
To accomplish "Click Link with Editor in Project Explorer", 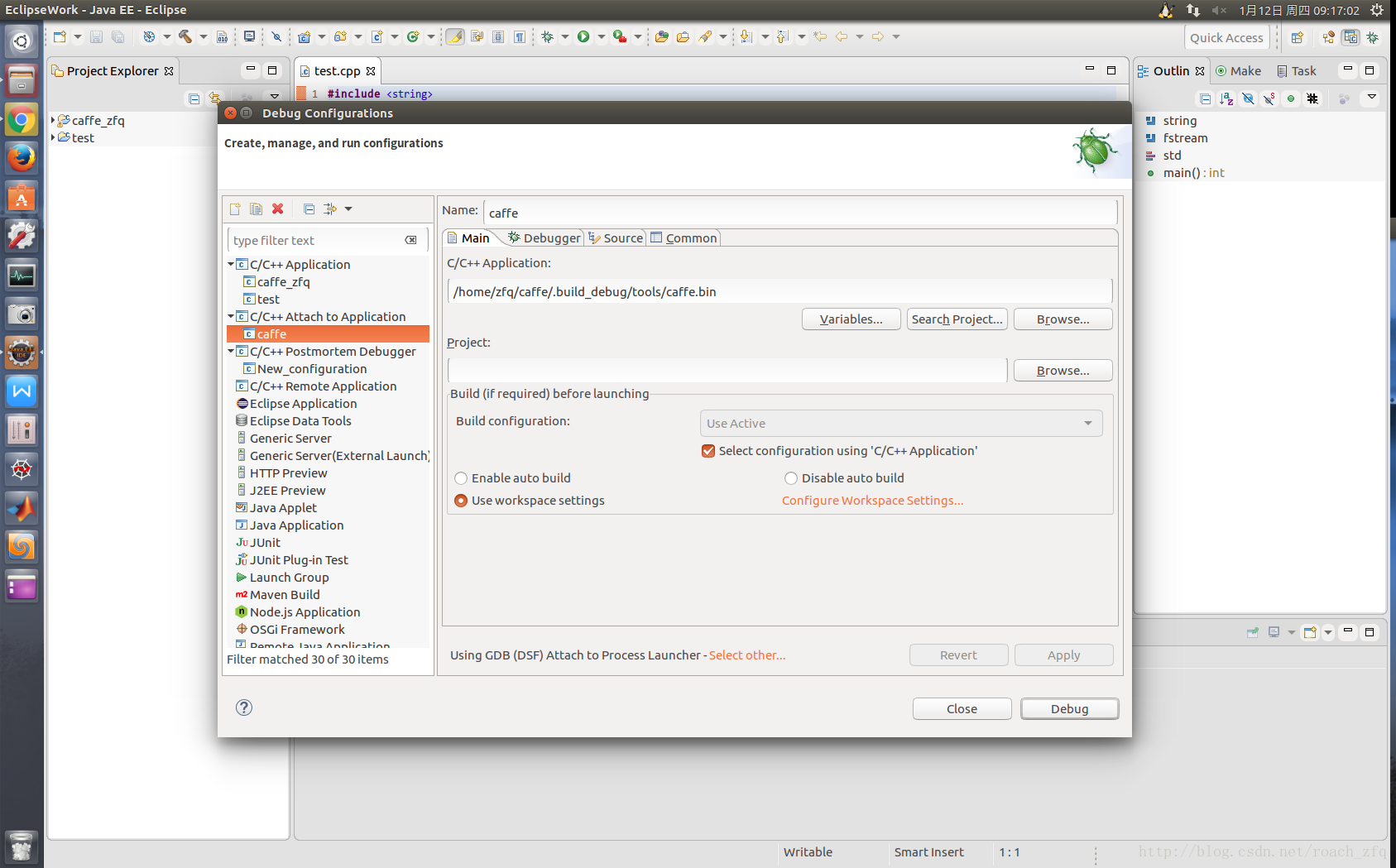I will tap(215, 98).
